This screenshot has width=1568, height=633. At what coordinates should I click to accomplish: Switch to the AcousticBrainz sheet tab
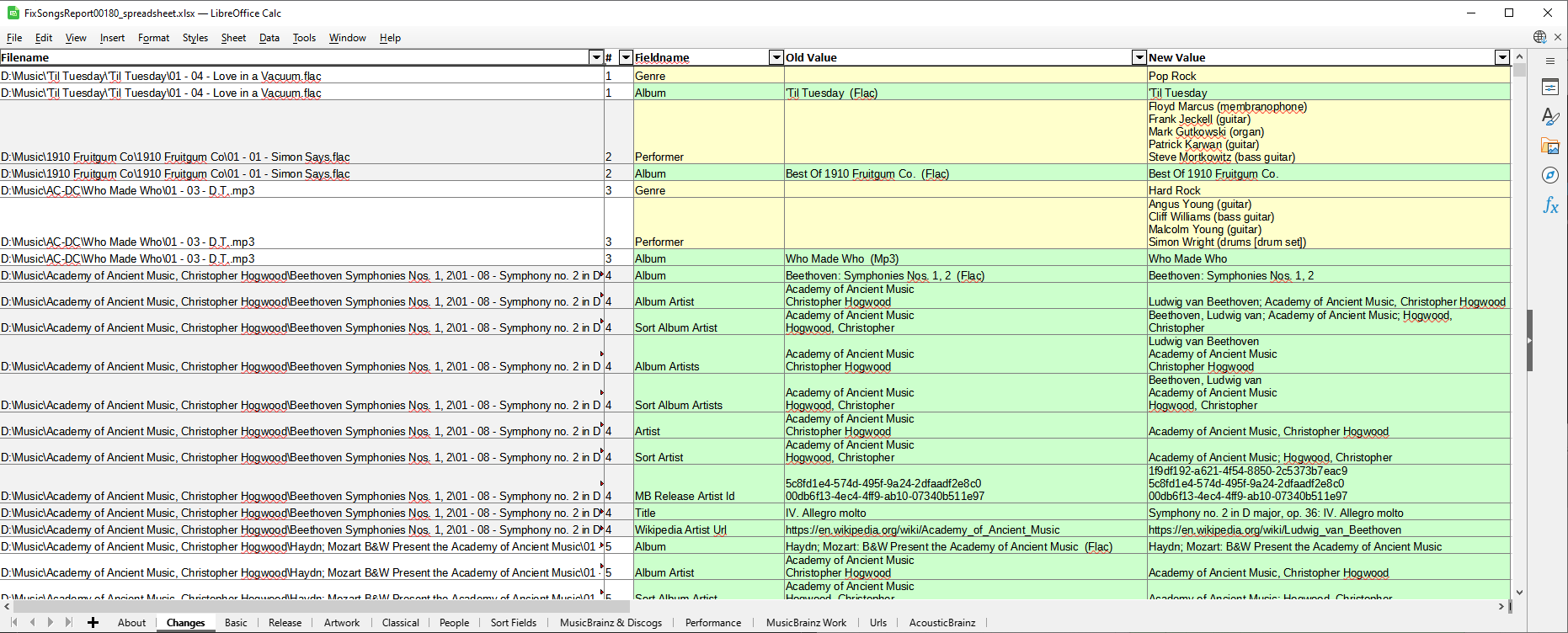pyautogui.click(x=942, y=623)
